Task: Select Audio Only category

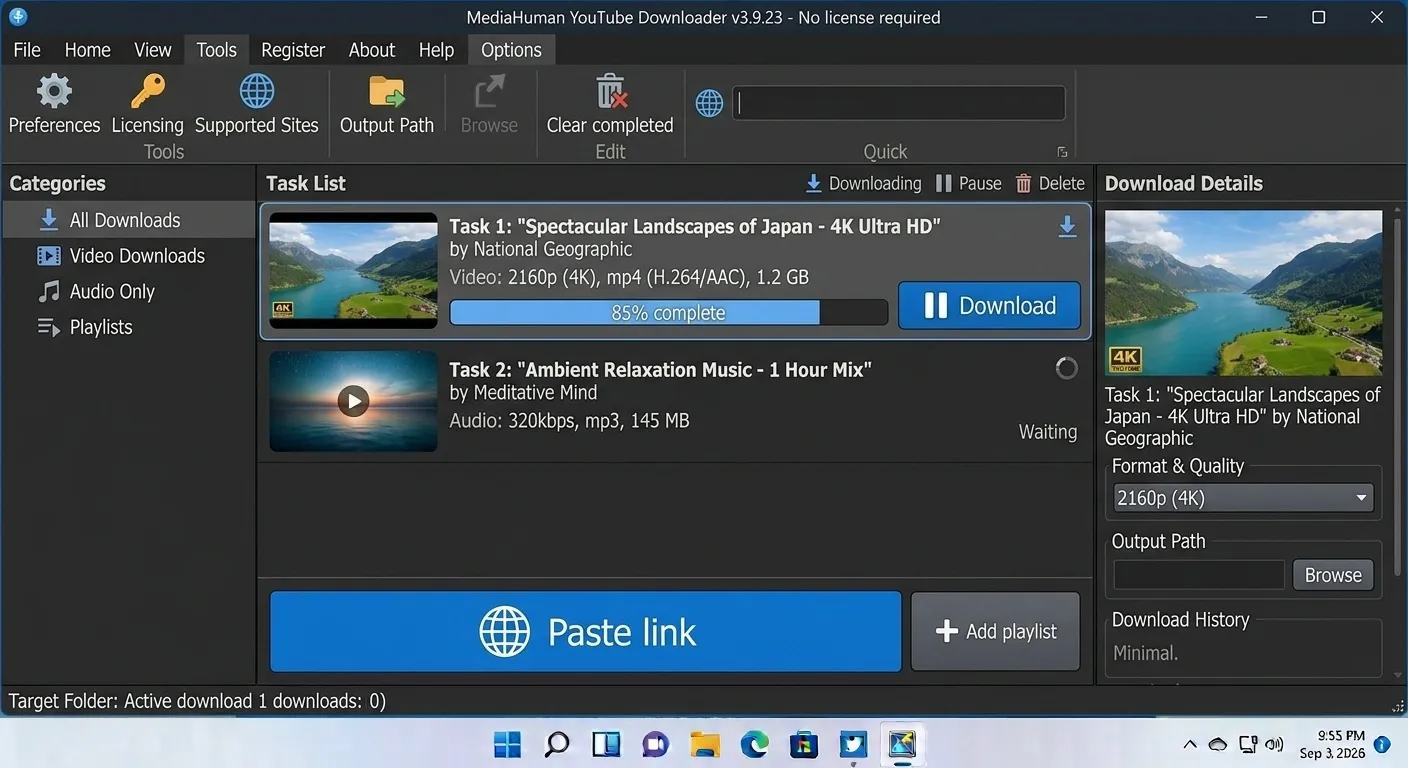Action: [x=129, y=292]
